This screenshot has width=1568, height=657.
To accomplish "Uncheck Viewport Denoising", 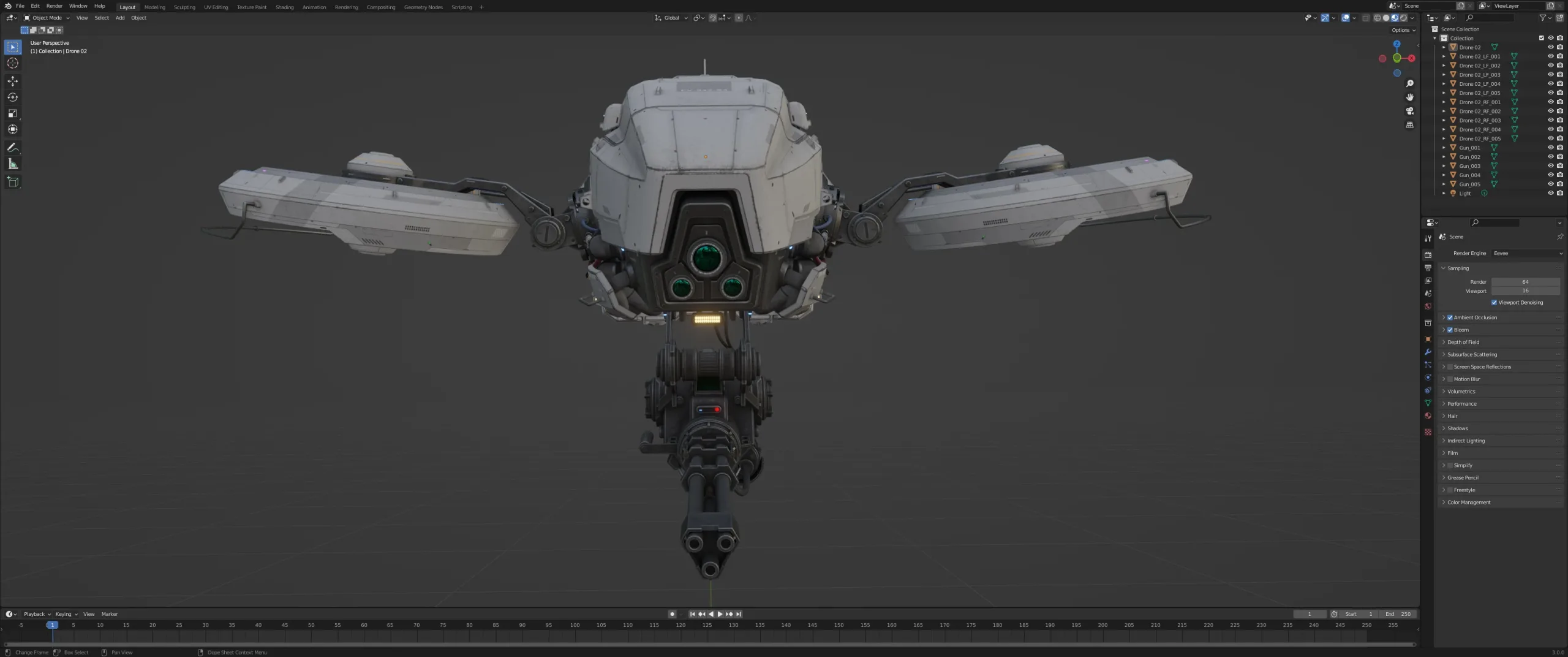I will pyautogui.click(x=1494, y=302).
